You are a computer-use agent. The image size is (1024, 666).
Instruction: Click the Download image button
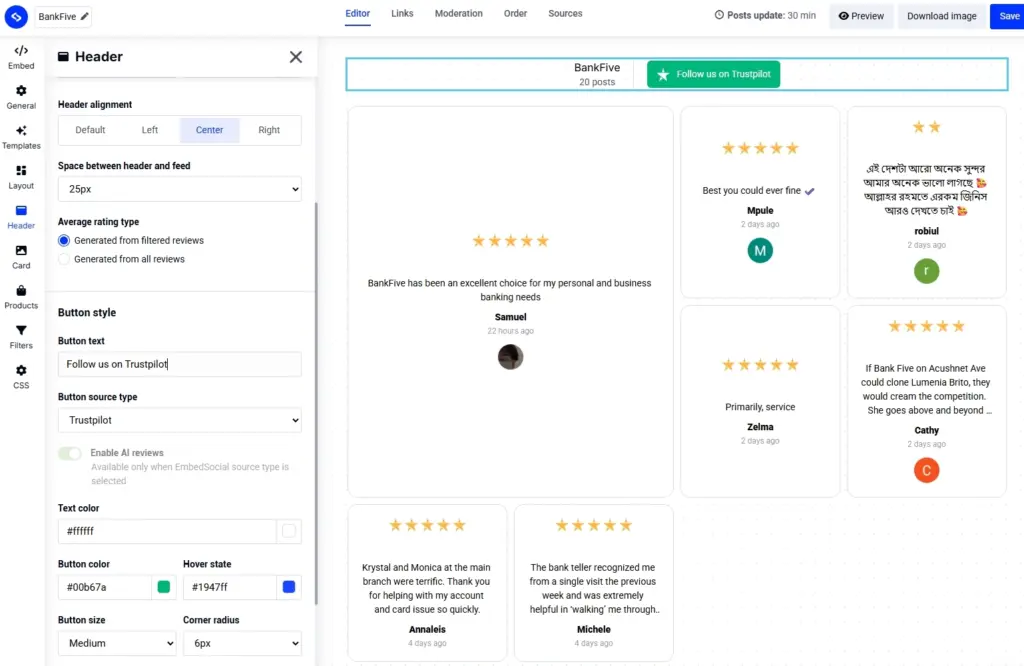click(x=941, y=16)
